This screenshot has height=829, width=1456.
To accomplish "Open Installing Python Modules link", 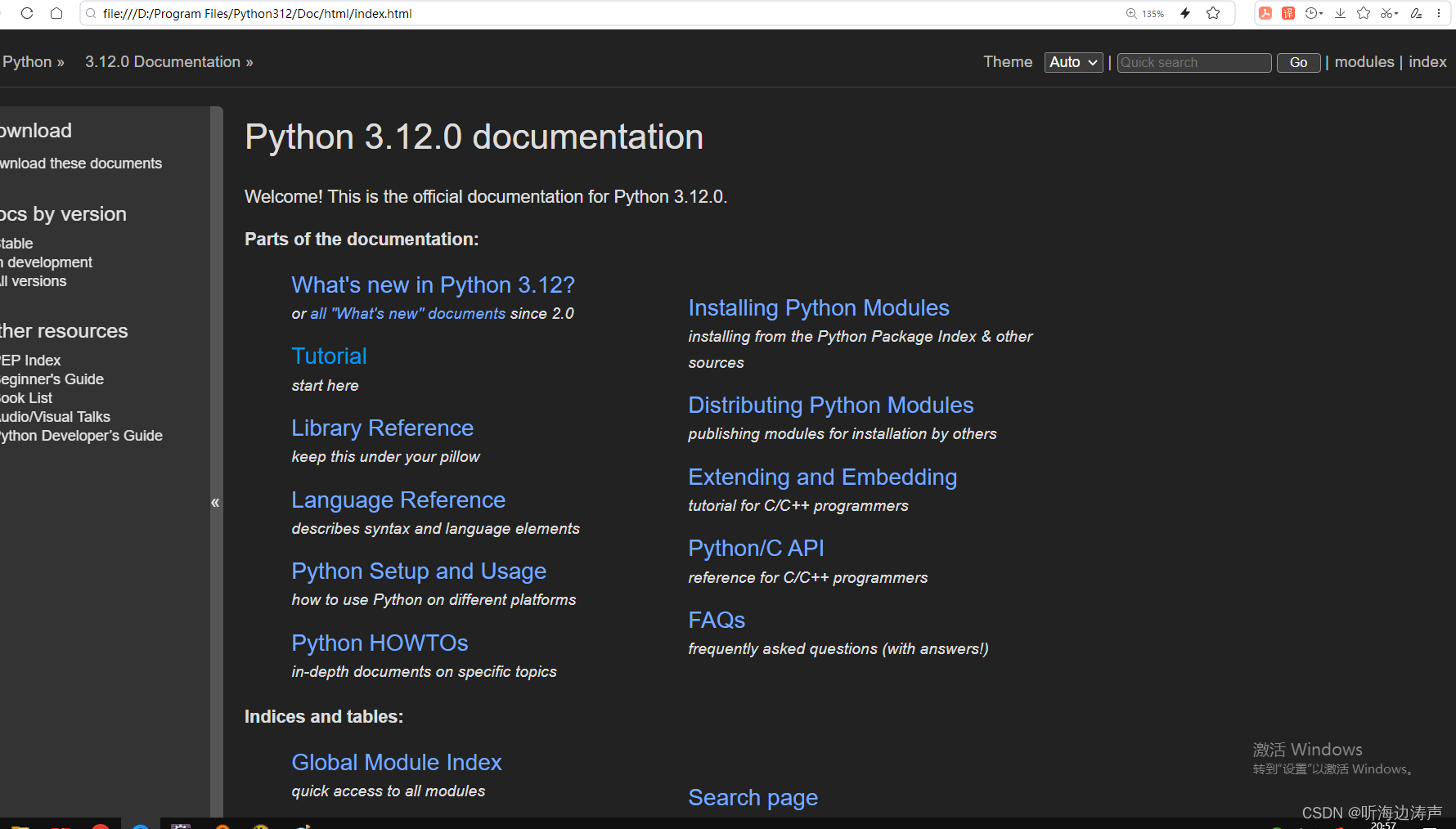I will point(819,308).
